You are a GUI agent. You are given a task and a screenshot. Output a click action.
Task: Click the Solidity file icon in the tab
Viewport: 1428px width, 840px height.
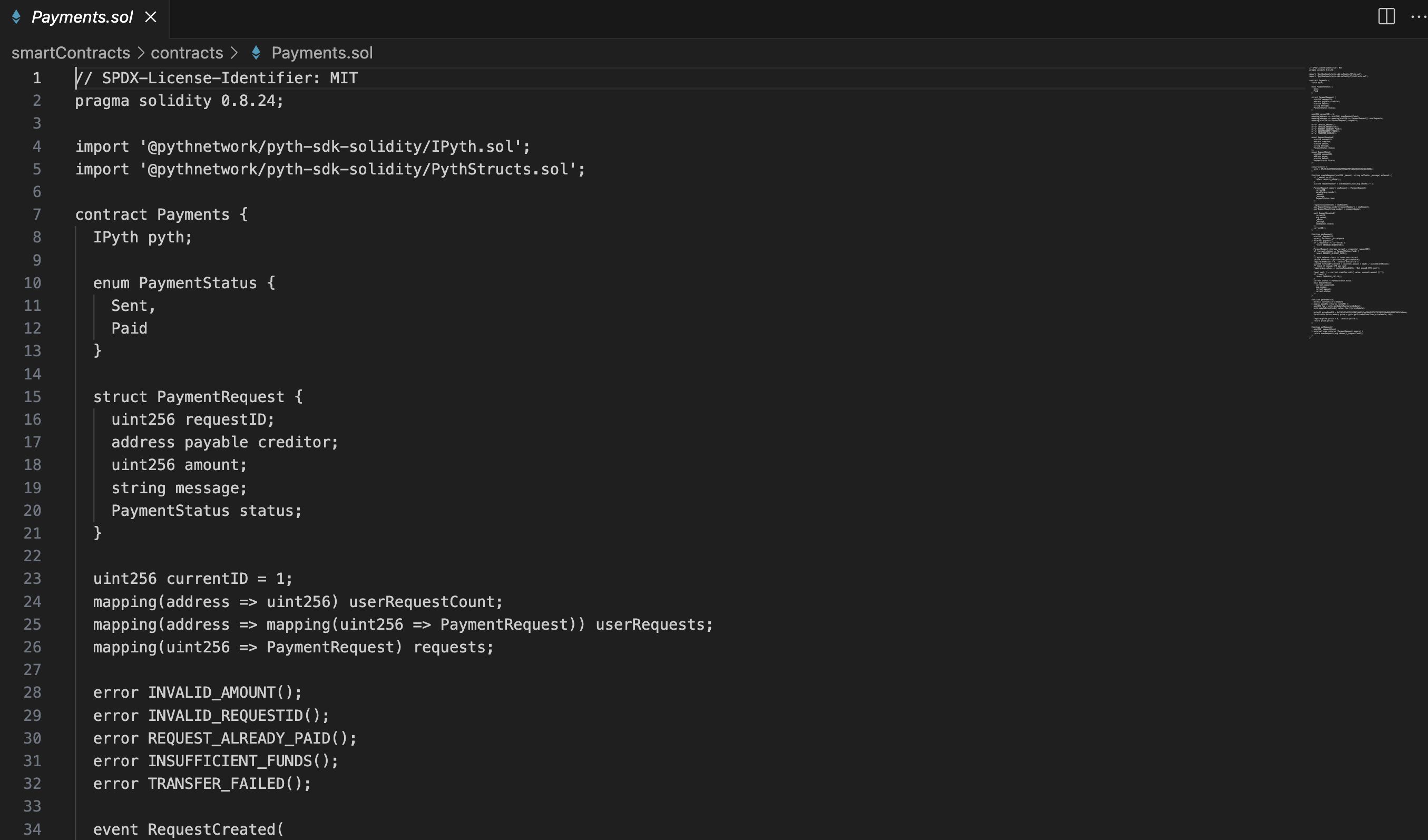click(x=16, y=17)
